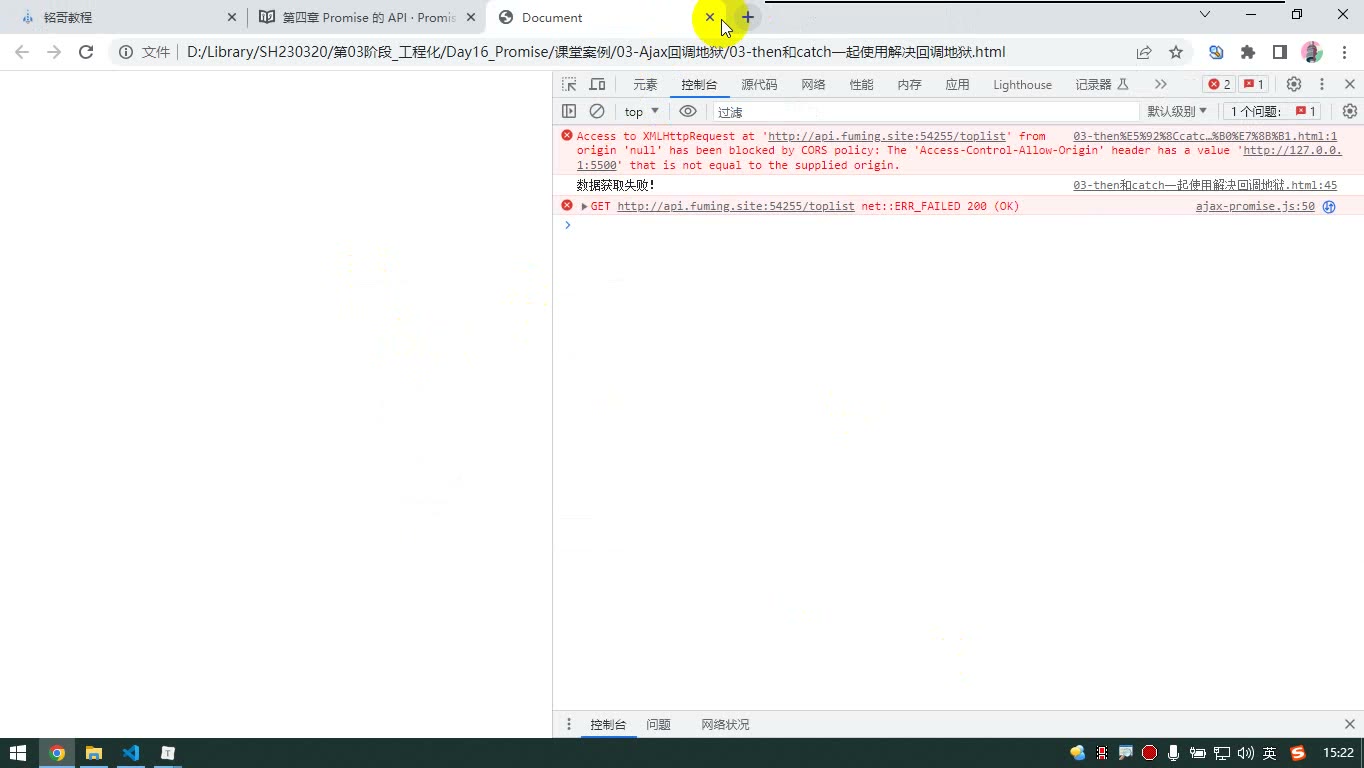The height and width of the screenshot is (768, 1364).
Task: Reload the page in the browser
Action: click(x=86, y=52)
